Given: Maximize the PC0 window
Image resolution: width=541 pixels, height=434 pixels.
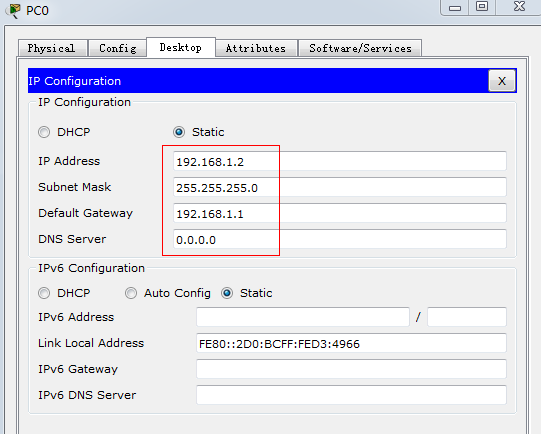Looking at the screenshot, I should coord(482,7).
